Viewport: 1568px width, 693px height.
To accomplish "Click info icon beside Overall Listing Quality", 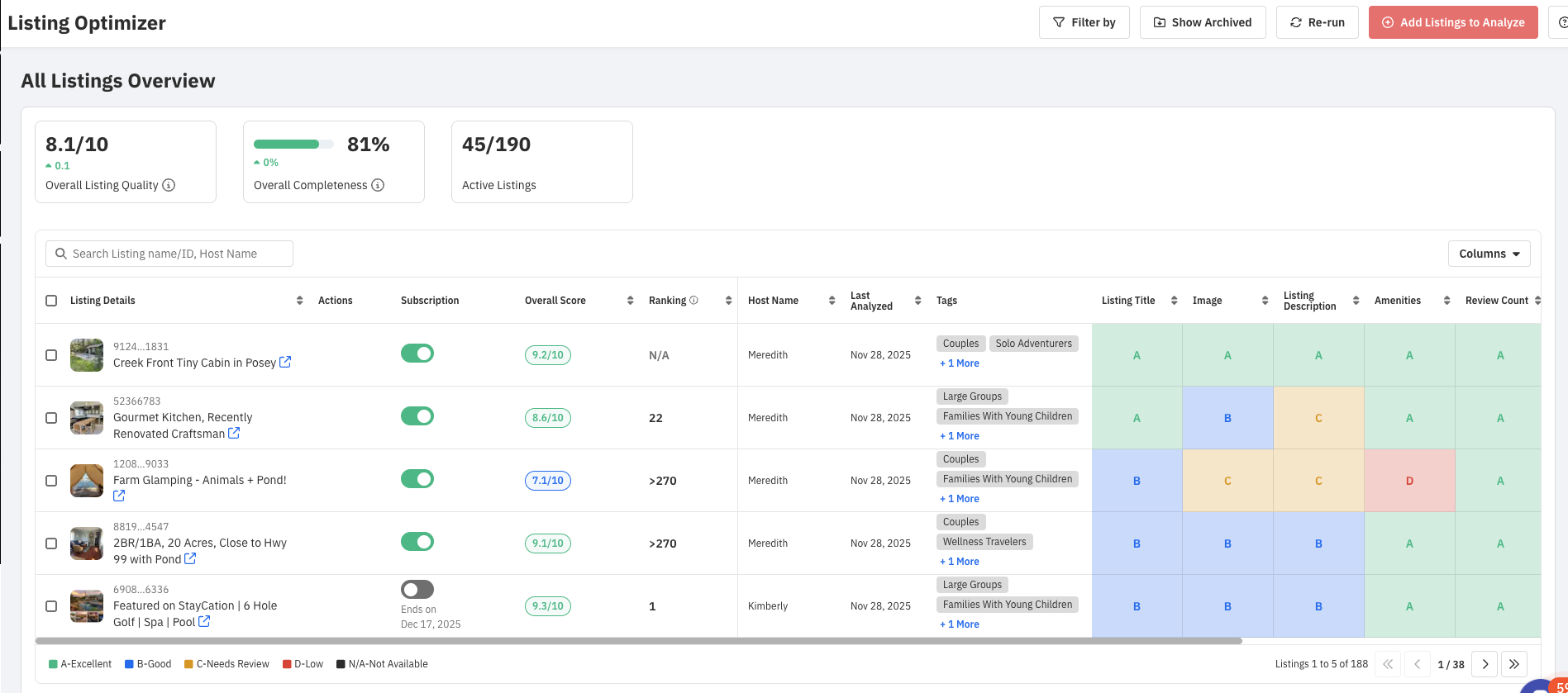I will pos(169,185).
